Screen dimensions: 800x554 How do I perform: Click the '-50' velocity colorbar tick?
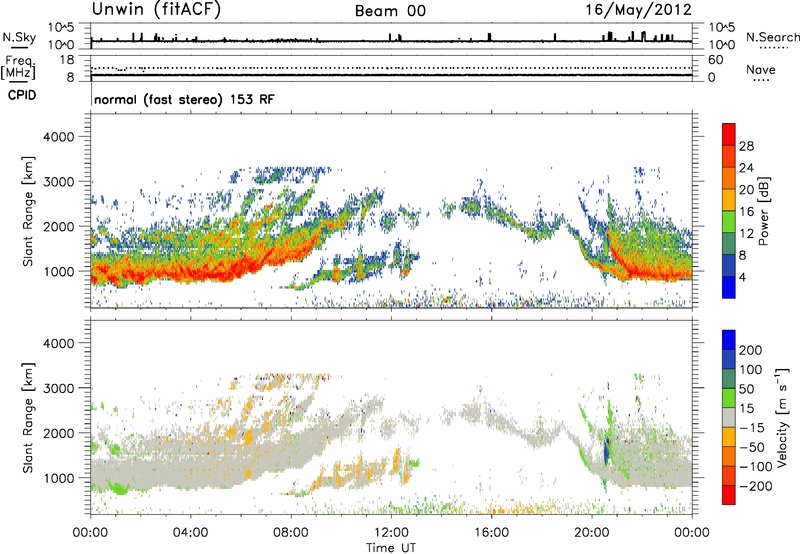click(752, 447)
